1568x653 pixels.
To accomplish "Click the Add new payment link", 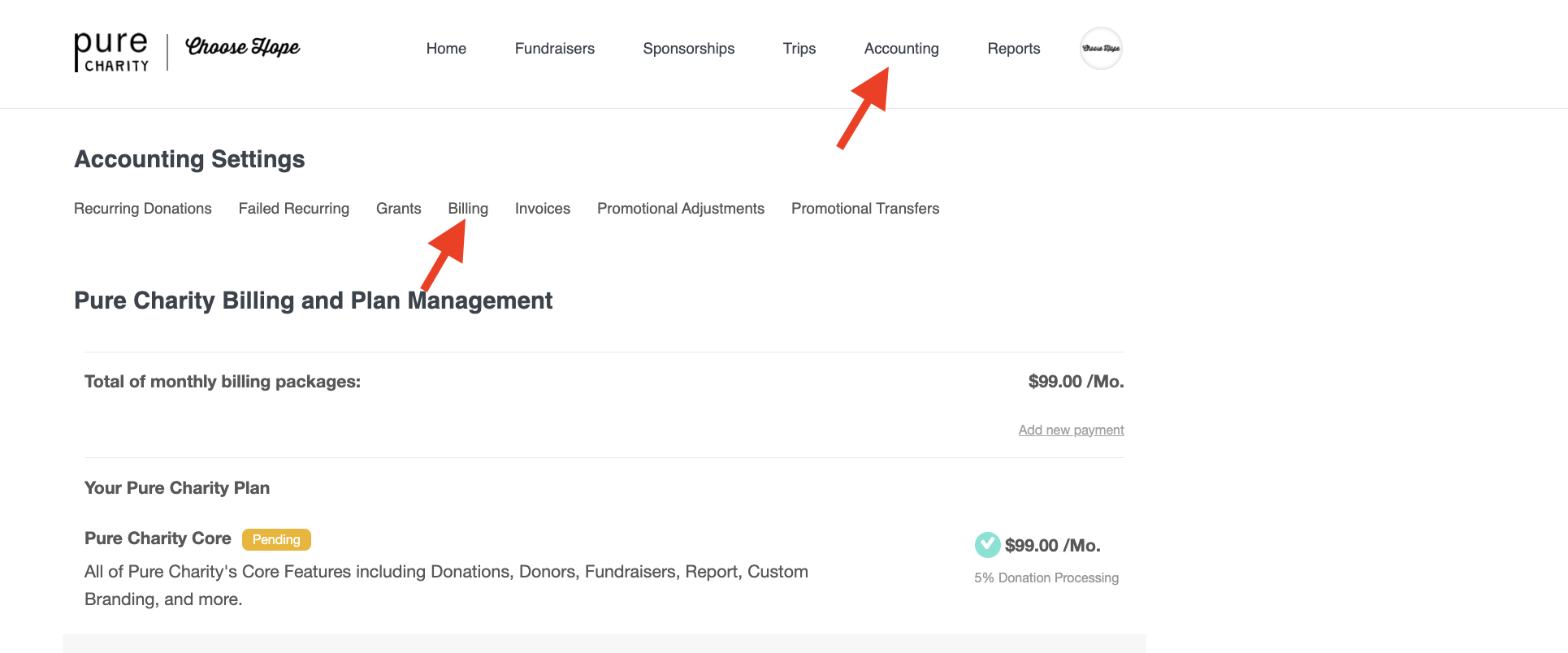I will [1071, 430].
